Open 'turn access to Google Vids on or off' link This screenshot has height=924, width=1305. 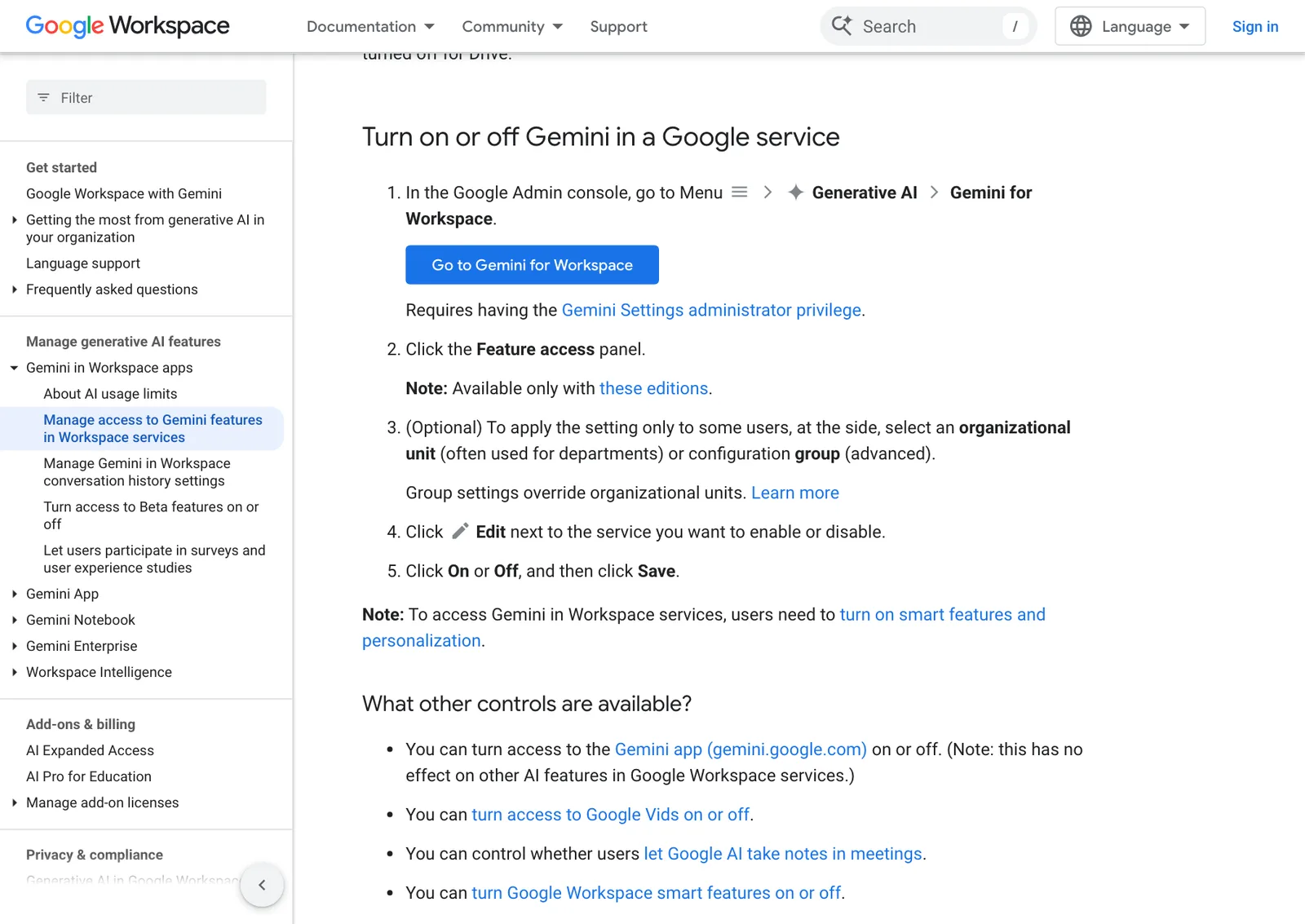pyautogui.click(x=611, y=815)
